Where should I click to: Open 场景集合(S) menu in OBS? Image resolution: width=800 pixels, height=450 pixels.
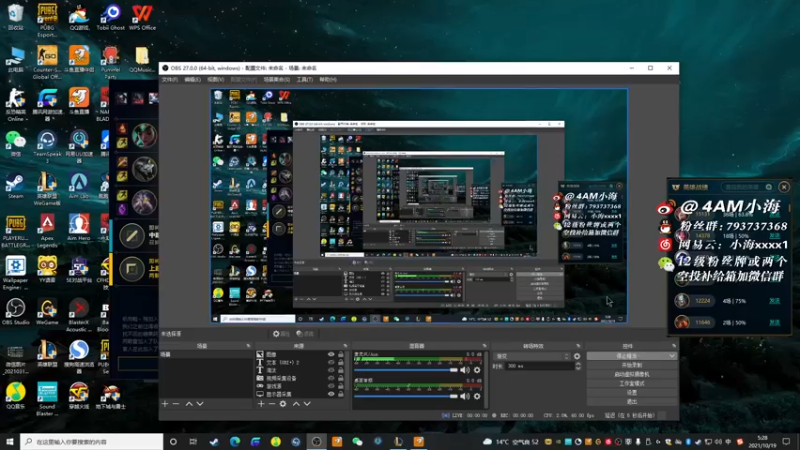coord(277,80)
